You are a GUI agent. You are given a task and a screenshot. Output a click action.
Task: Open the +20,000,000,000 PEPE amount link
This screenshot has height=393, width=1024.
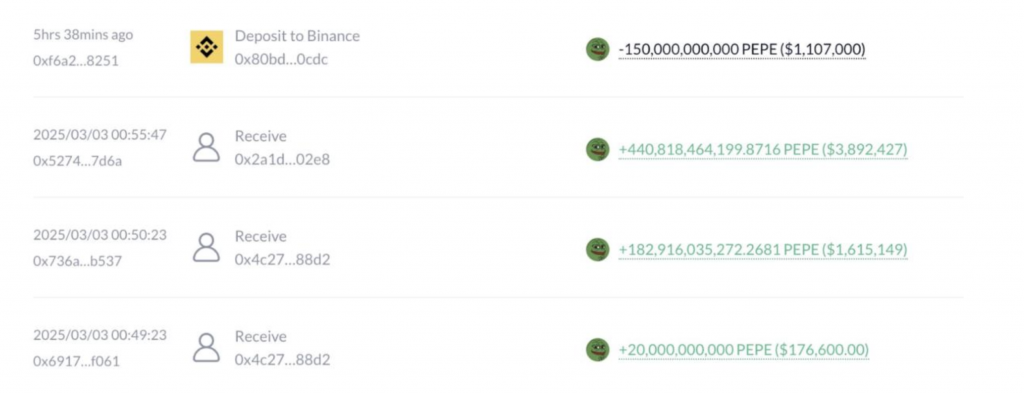(x=744, y=349)
